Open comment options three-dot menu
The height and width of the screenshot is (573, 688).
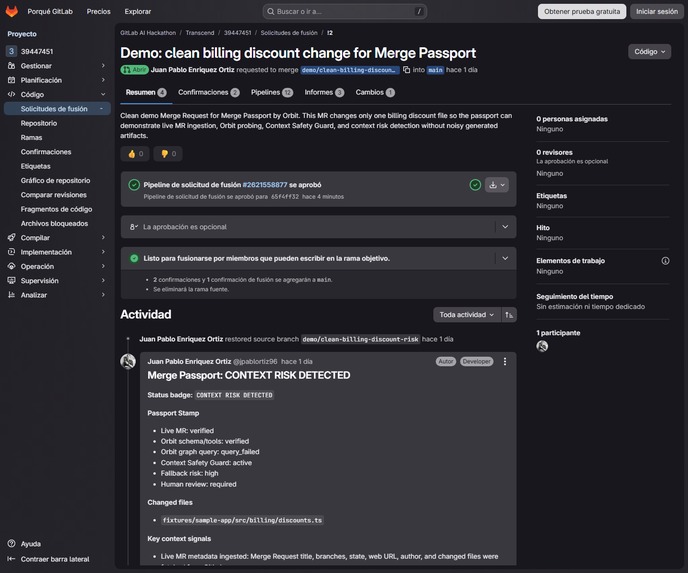(505, 362)
